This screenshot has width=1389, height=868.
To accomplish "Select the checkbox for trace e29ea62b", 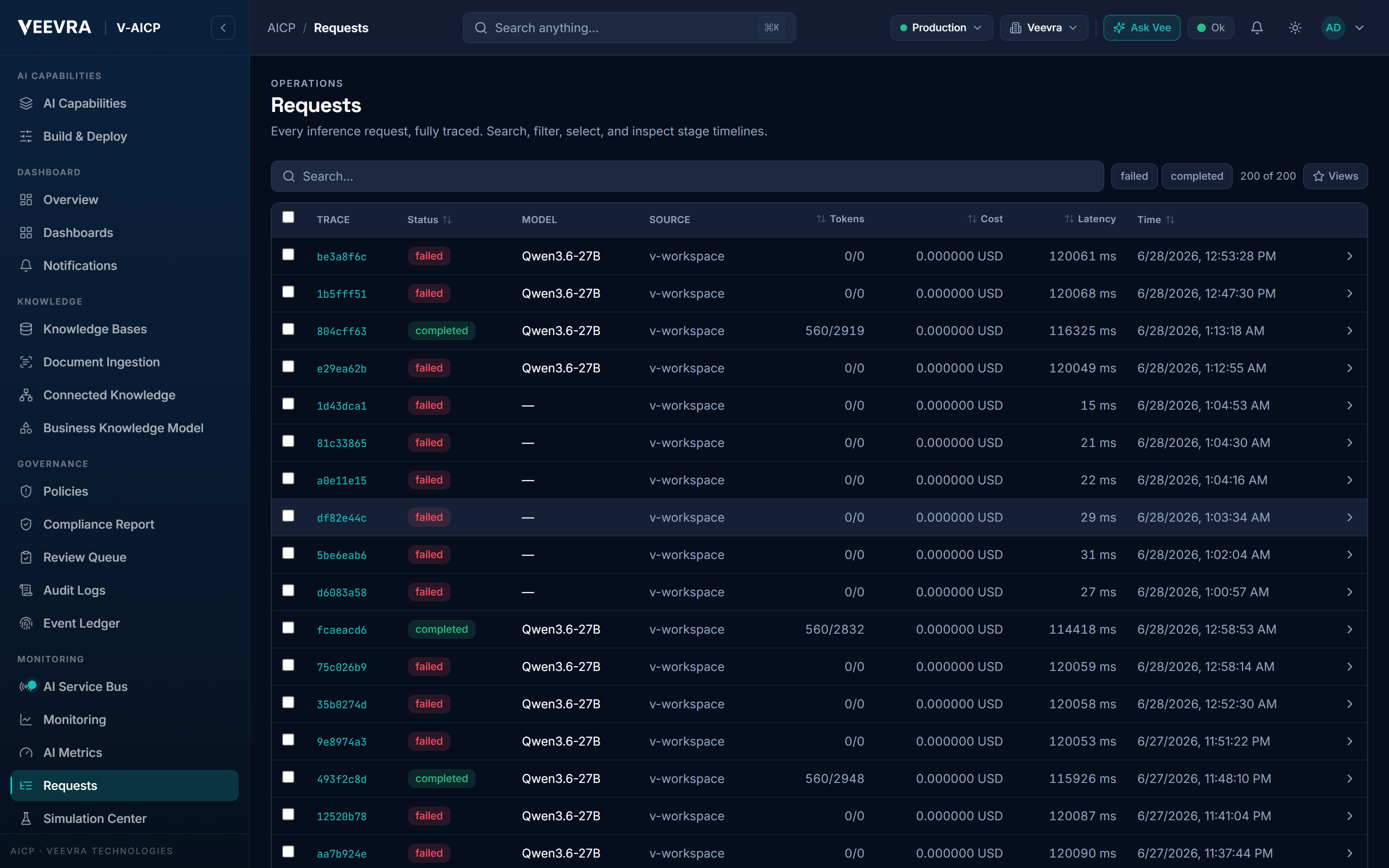I will 288,366.
